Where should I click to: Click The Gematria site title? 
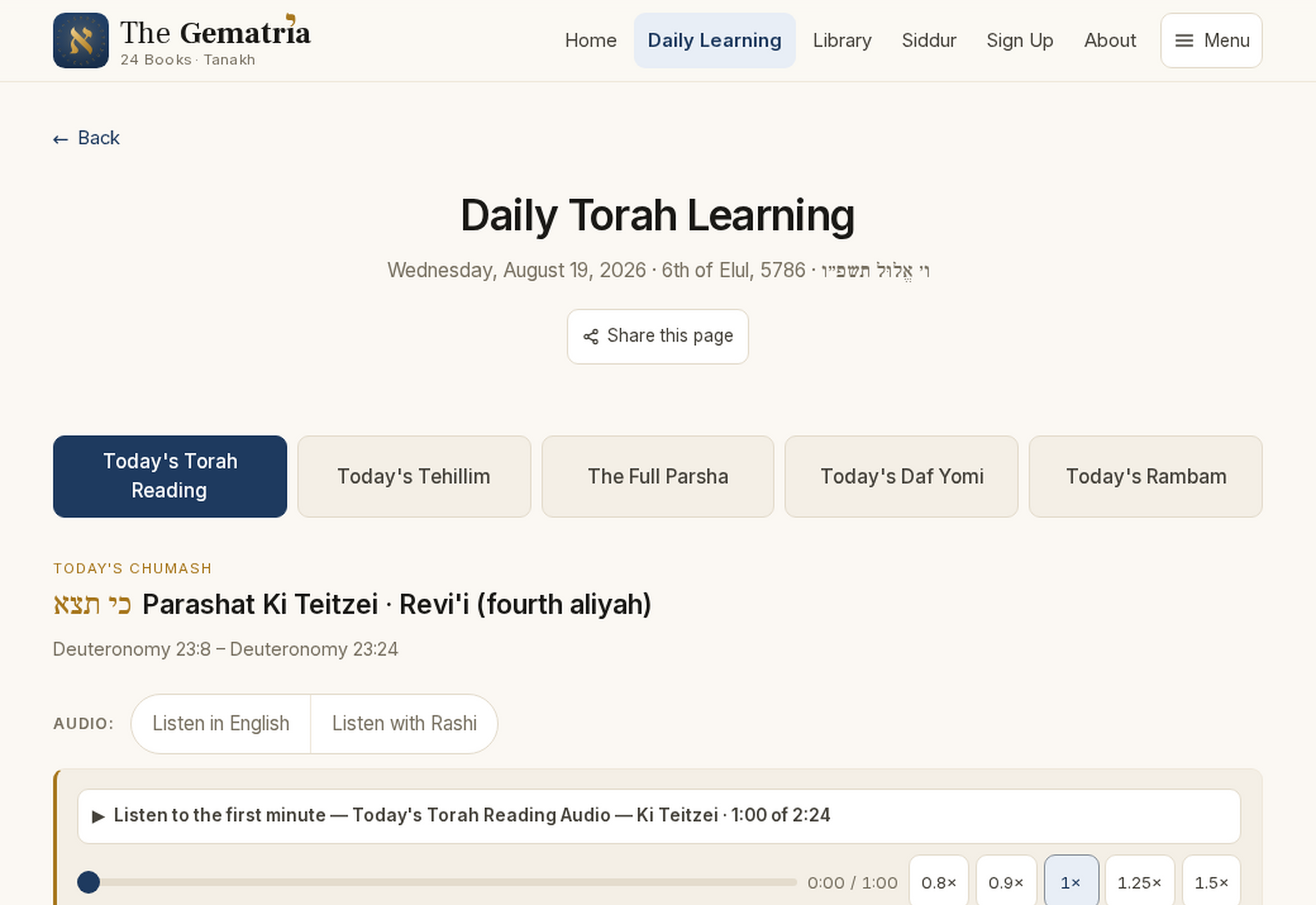[215, 33]
